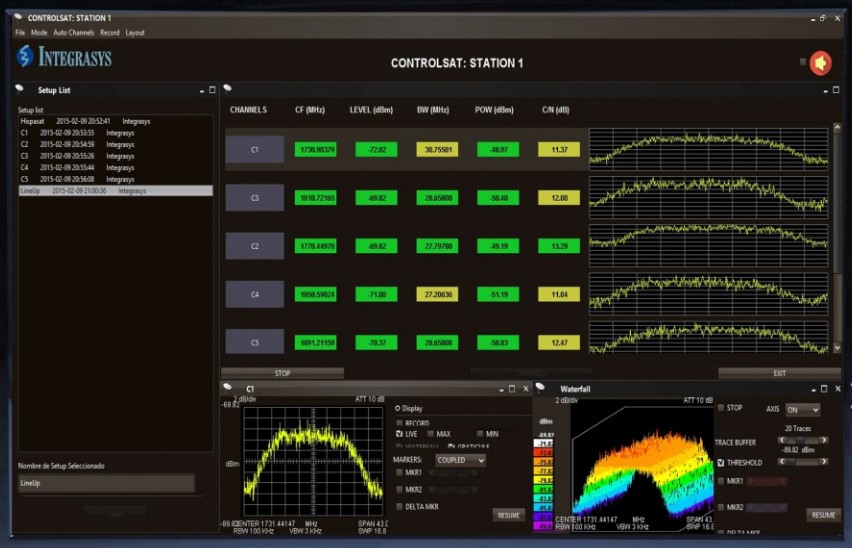Image resolution: width=852 pixels, height=548 pixels.
Task: Click C4 bandwidth value 27.20636
Action: (x=437, y=294)
